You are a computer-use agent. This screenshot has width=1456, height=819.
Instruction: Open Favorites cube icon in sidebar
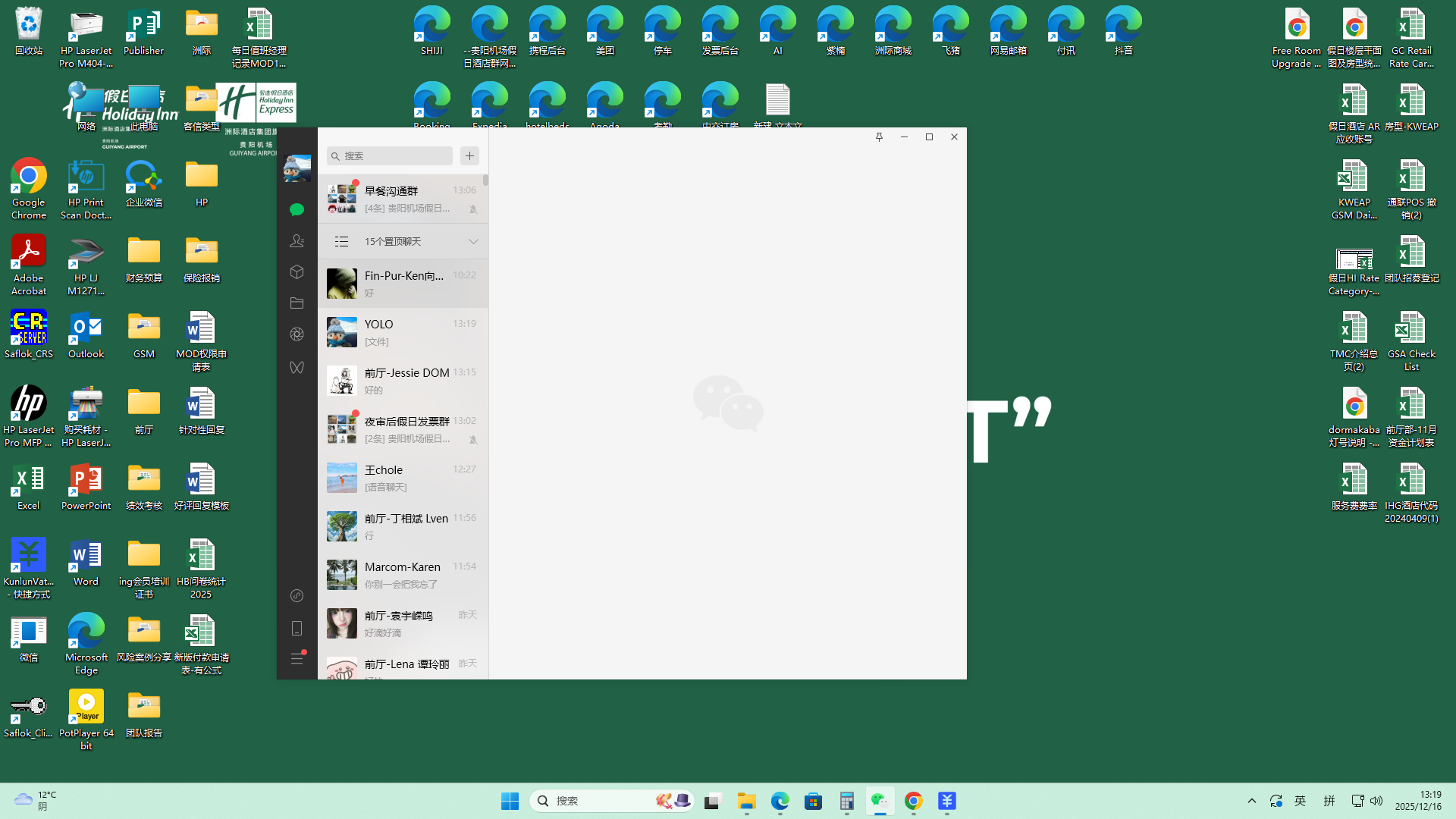click(x=297, y=272)
